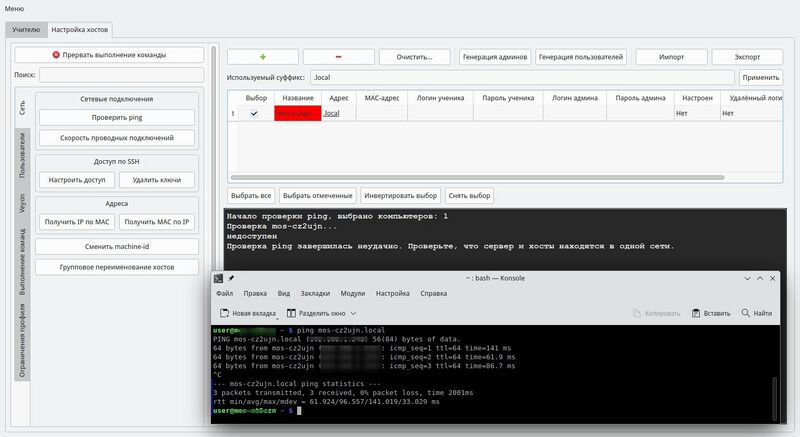Click Вставить paste button in Konsole

710,313
